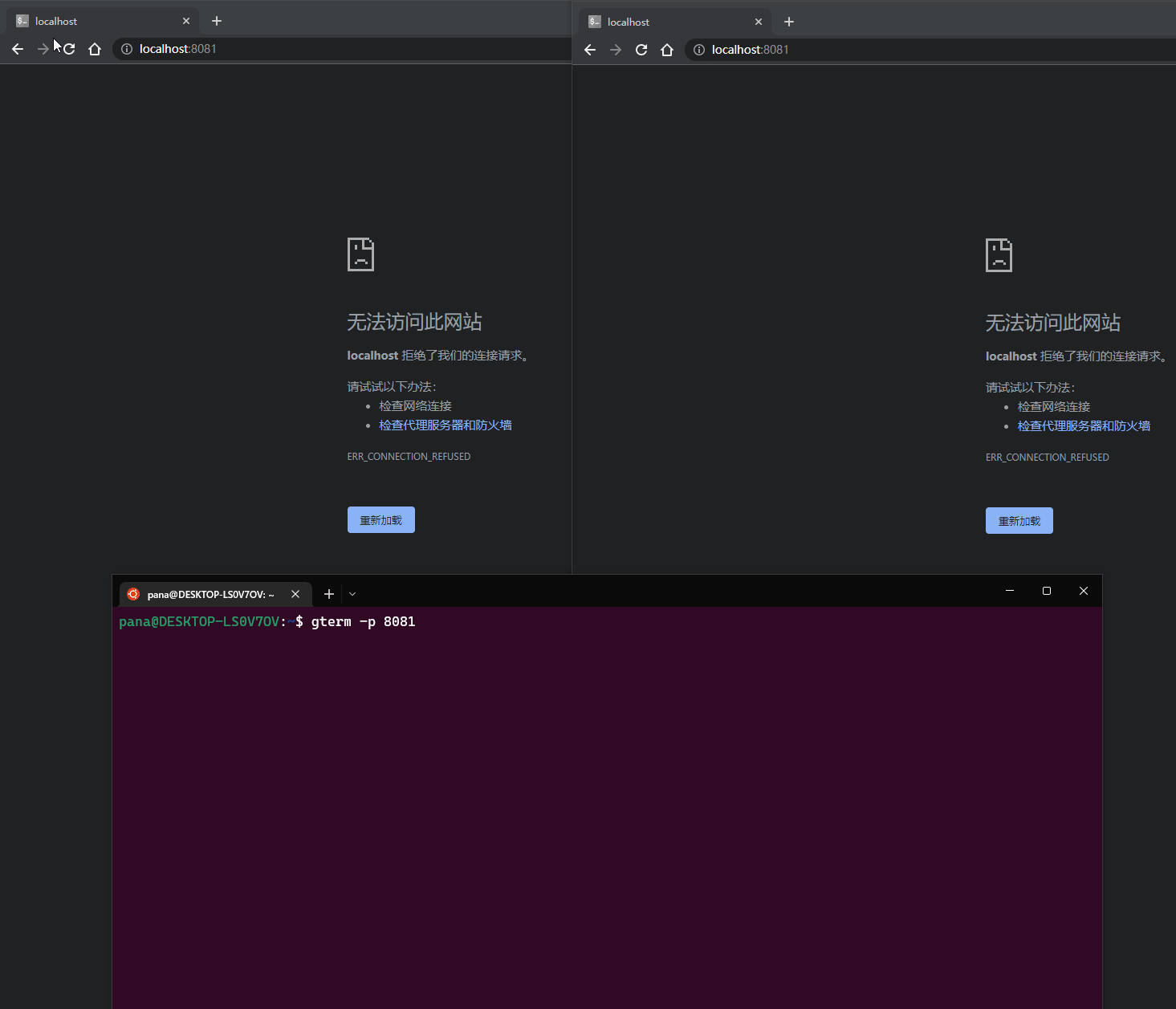Screen dimensions: 1176x1009
Task: Reload the page in left browser window
Action: coord(70,49)
